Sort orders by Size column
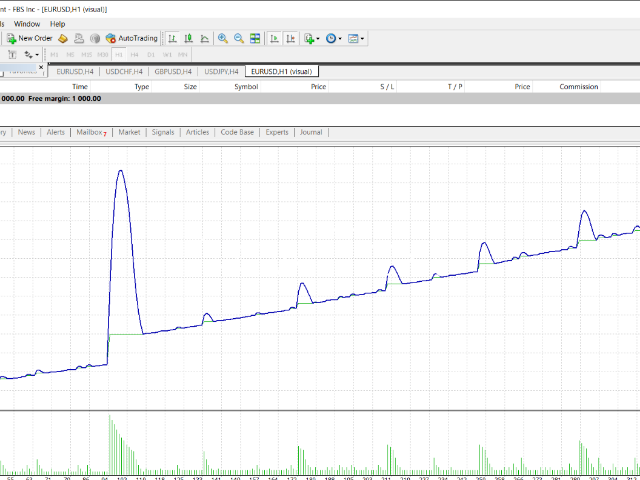Screen dimensions: 640x480 [x=190, y=87]
